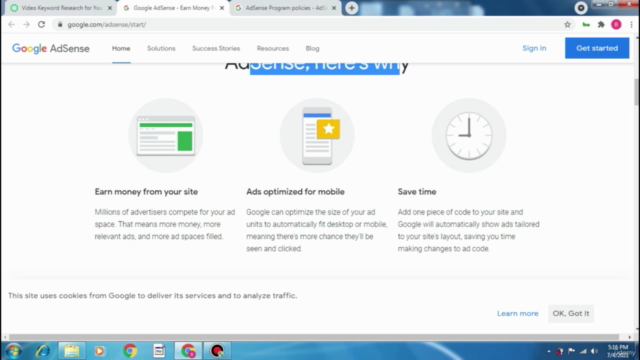This screenshot has width=640, height=360.
Task: Open the Chrome icon next to media player
Action: 130,351
